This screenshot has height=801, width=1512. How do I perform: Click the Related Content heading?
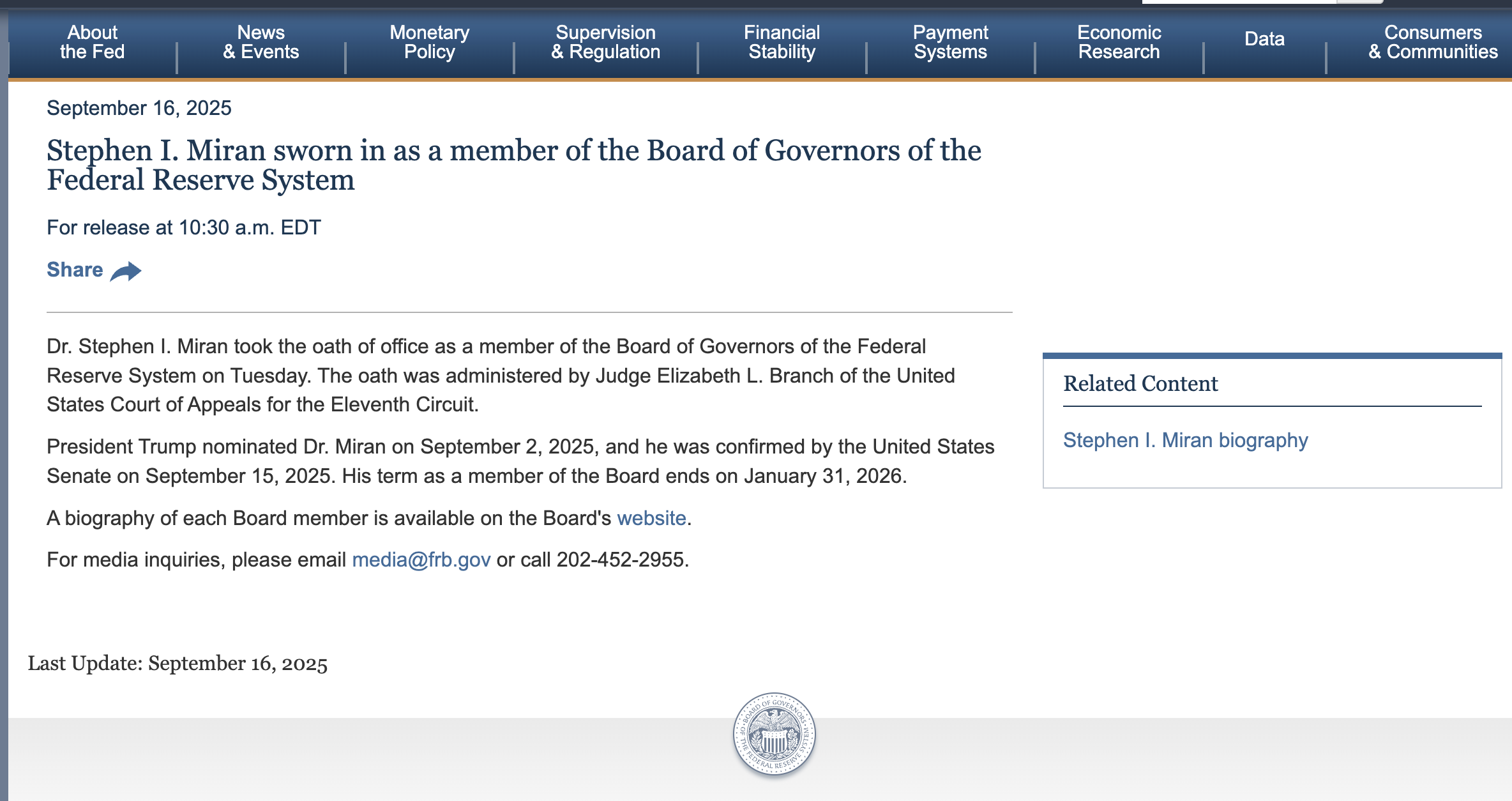[x=1140, y=383]
